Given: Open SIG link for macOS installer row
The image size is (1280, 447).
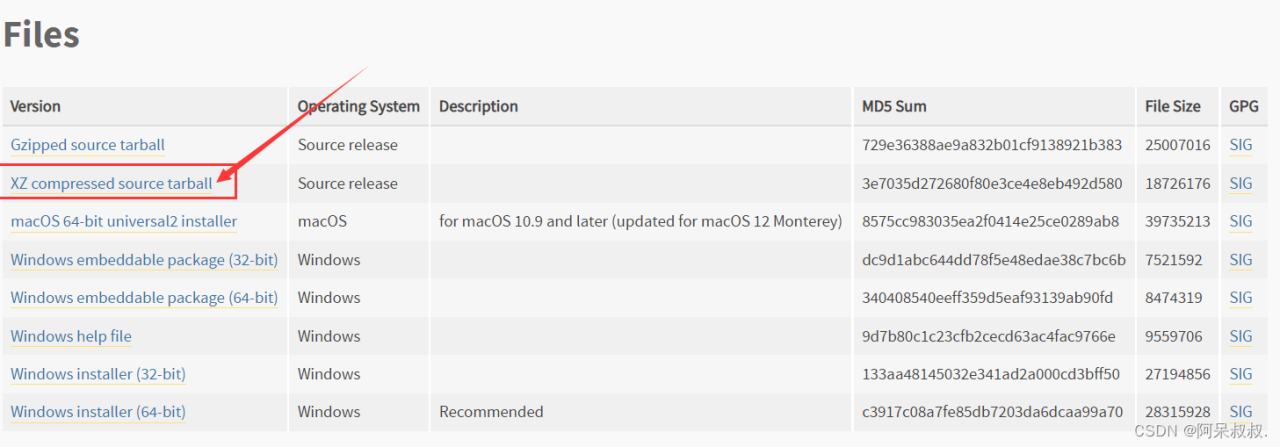Looking at the screenshot, I should coord(1241,221).
